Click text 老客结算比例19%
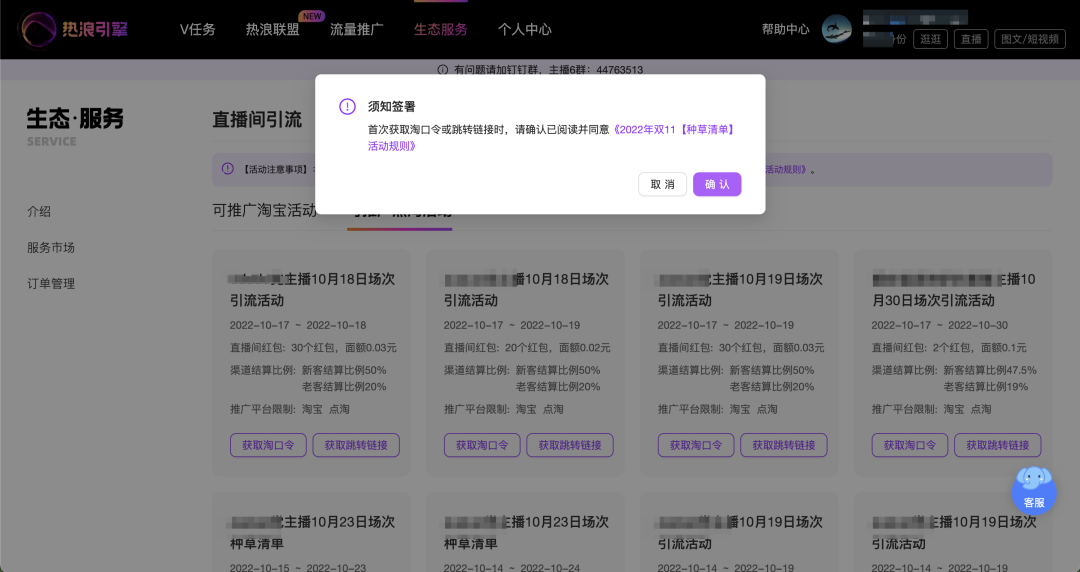Image resolution: width=1080 pixels, height=572 pixels. coord(986,387)
